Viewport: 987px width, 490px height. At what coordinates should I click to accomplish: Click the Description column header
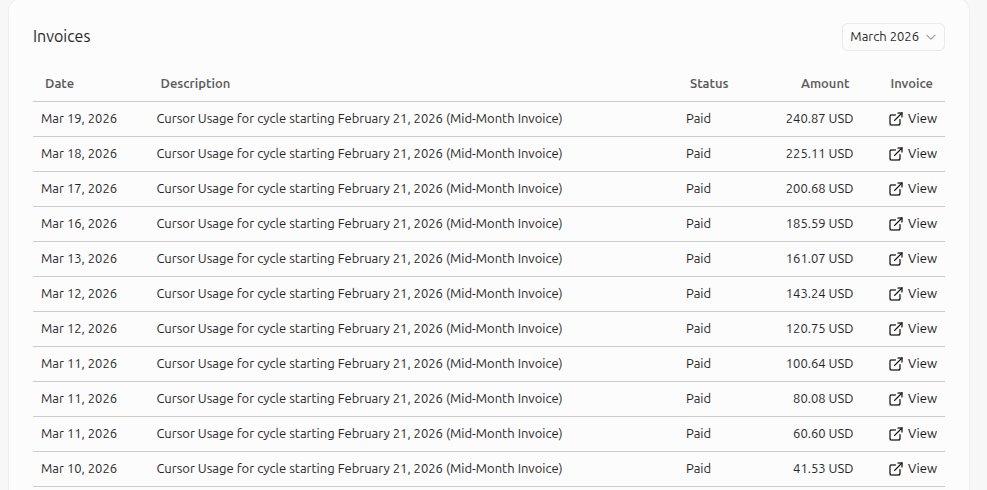(x=195, y=84)
